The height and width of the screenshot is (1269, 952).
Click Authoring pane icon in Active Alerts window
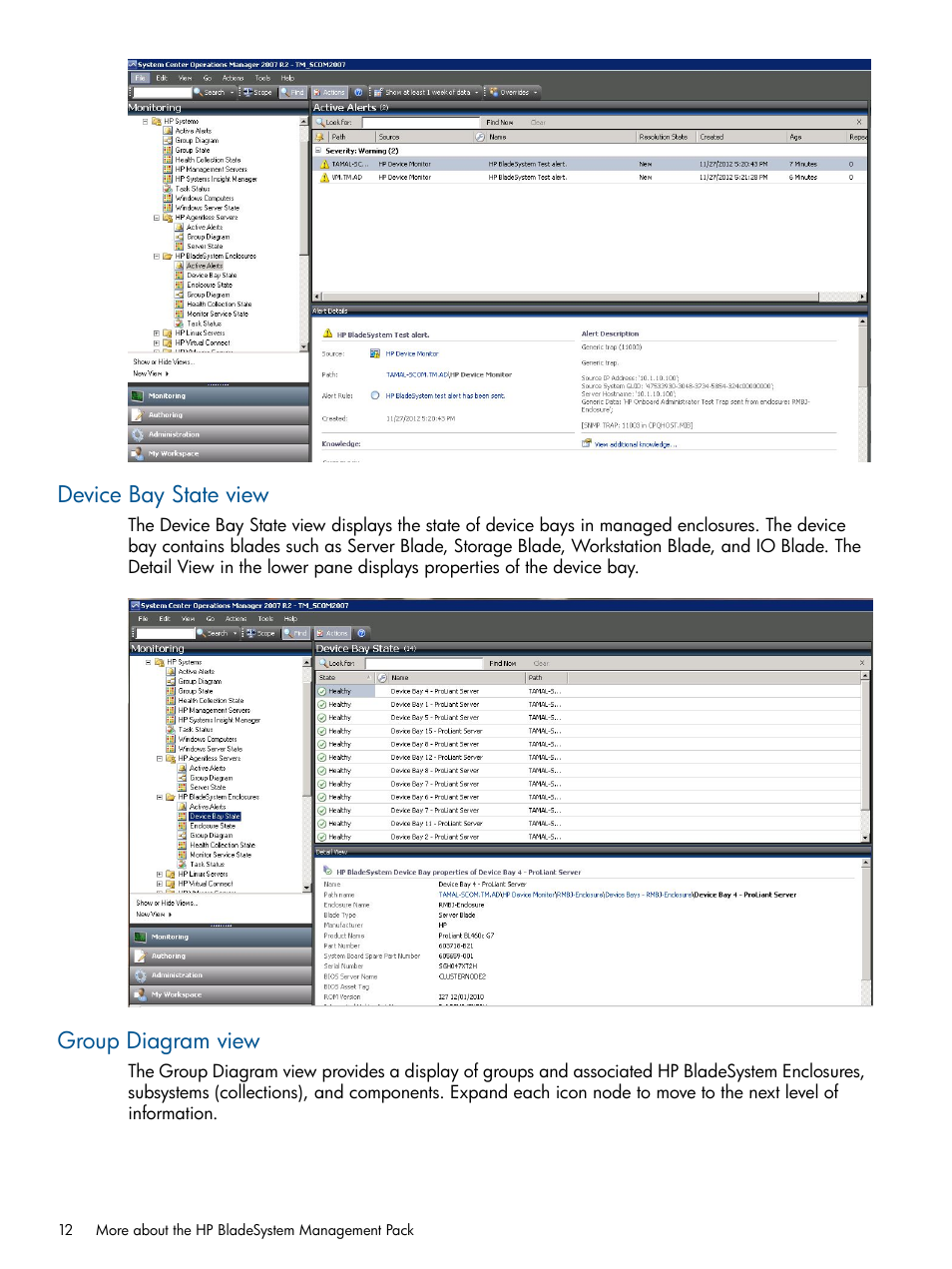(x=138, y=415)
